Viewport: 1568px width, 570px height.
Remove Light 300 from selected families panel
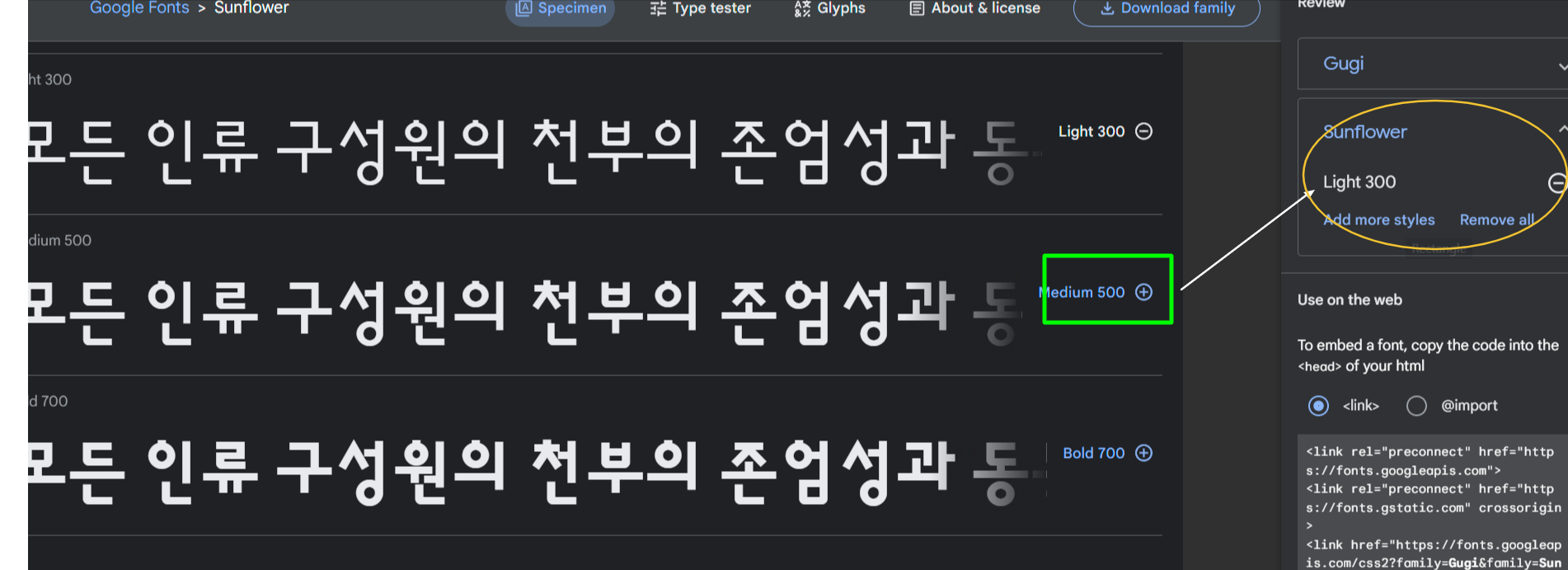click(1557, 182)
